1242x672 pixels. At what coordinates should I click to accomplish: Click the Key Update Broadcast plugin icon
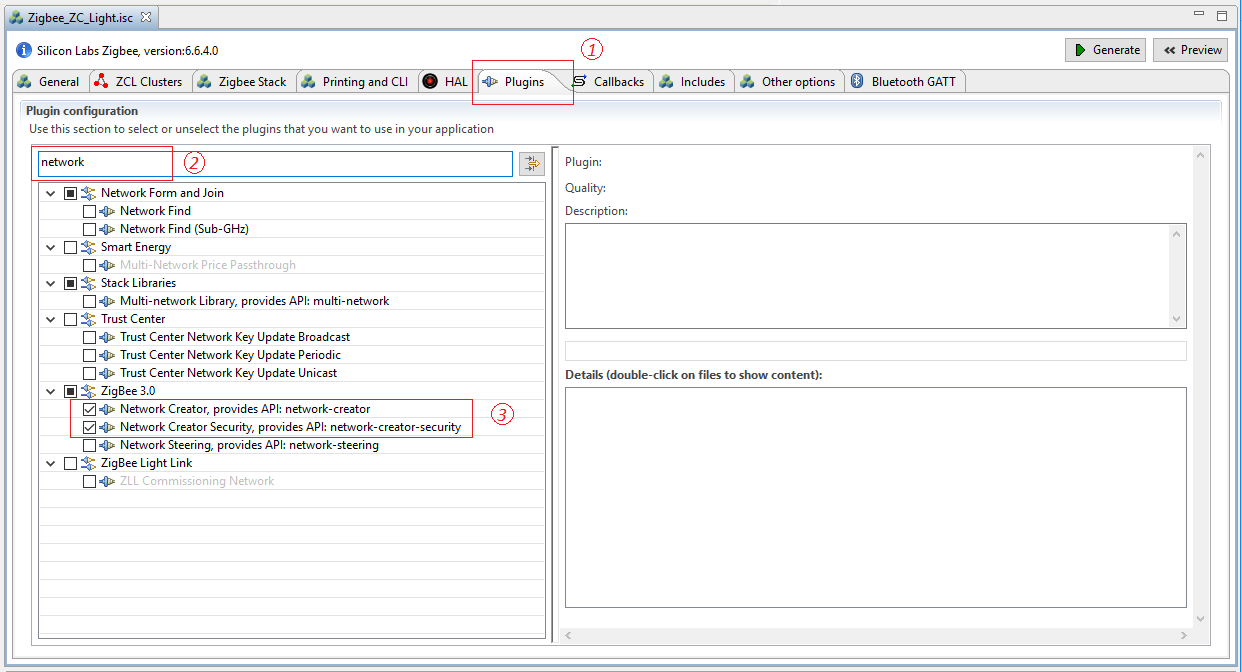click(x=107, y=337)
